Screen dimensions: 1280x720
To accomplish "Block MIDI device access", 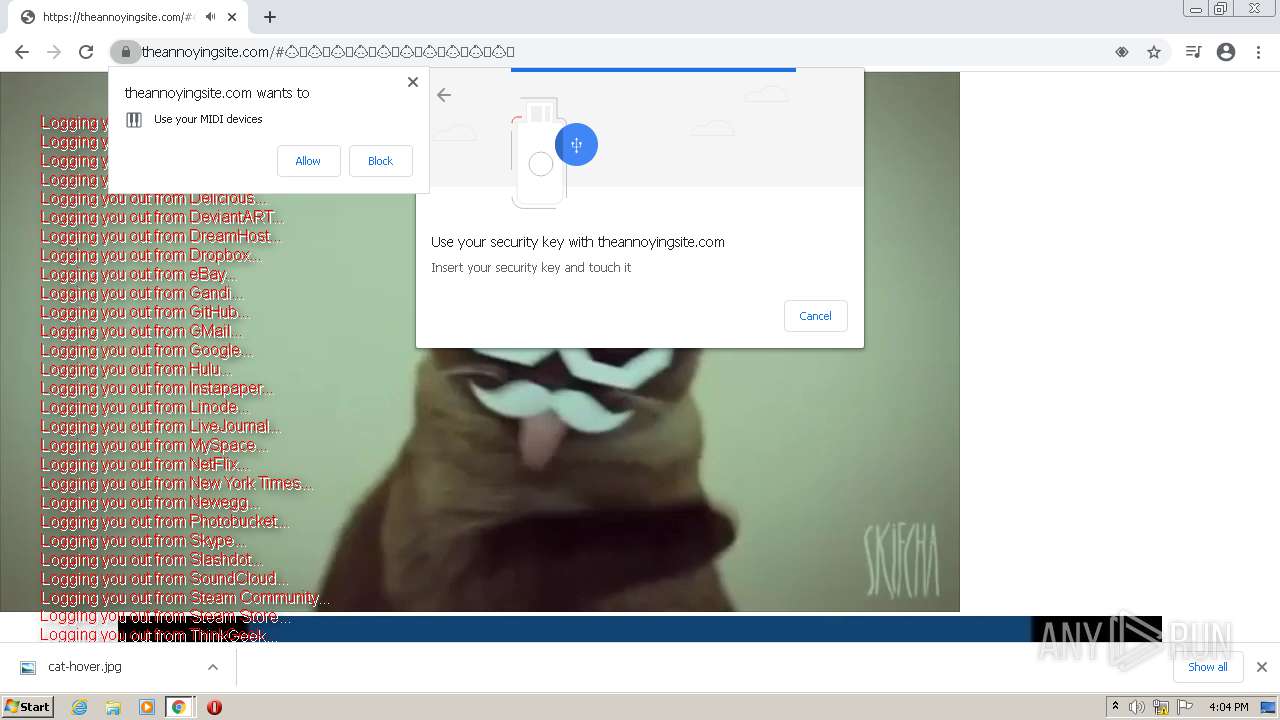I will click(380, 161).
